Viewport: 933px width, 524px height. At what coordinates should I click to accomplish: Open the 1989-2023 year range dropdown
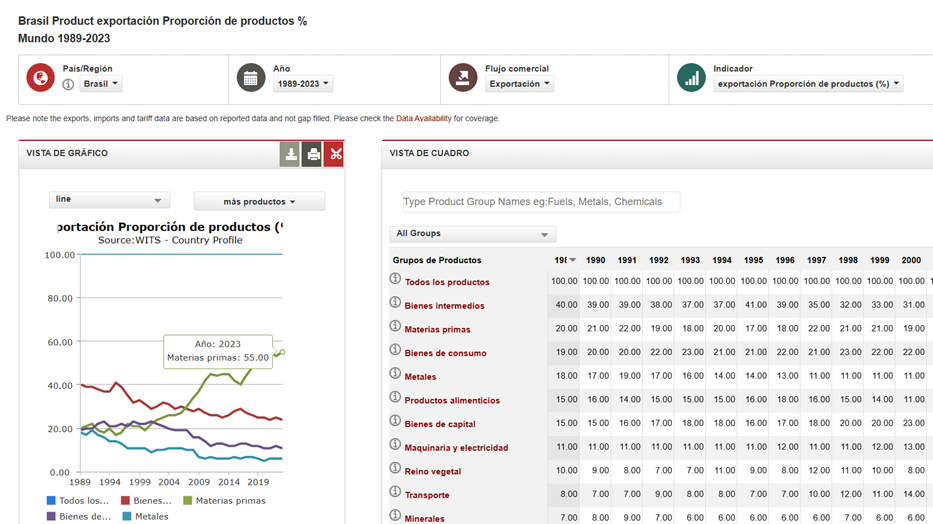[x=303, y=84]
